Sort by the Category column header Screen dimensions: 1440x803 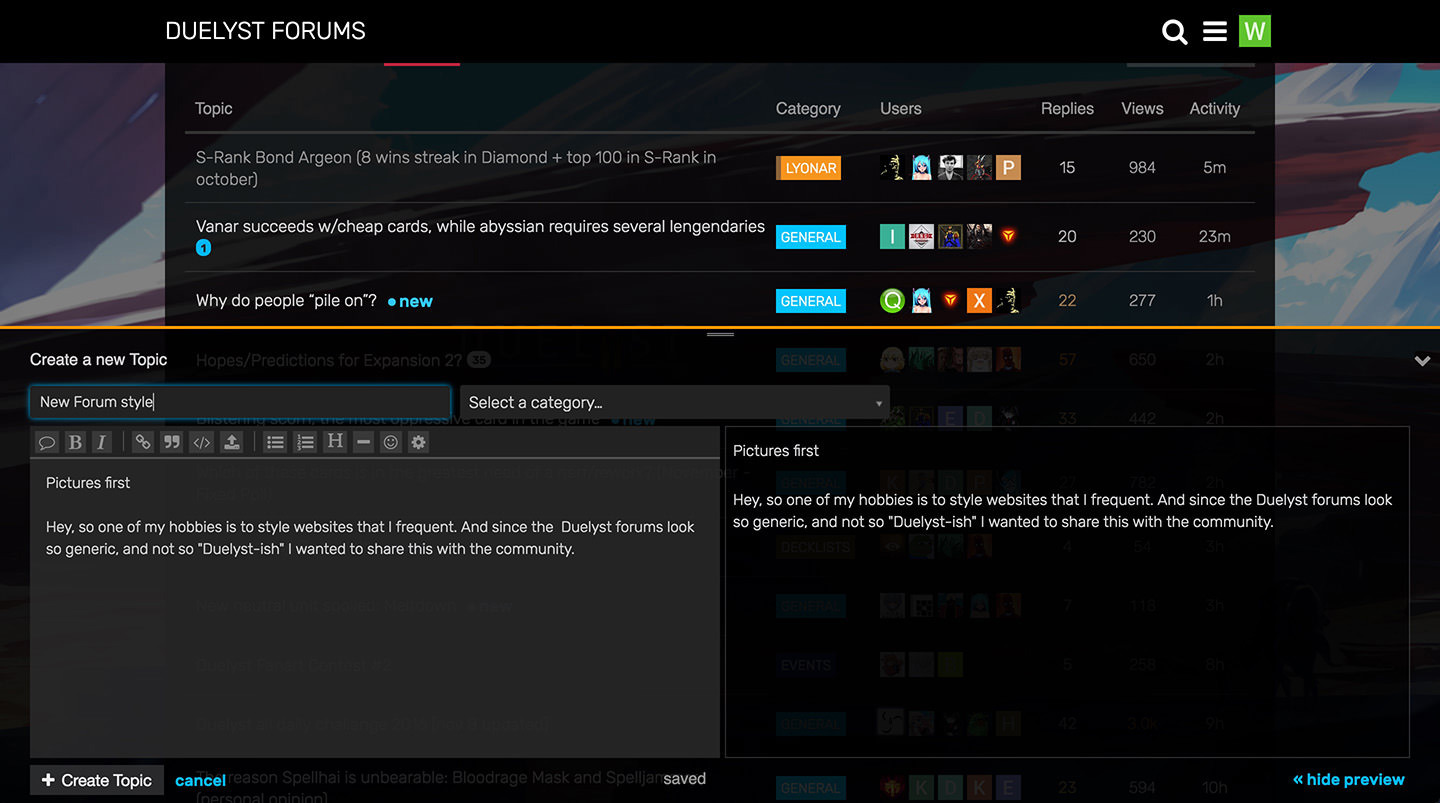tap(808, 108)
